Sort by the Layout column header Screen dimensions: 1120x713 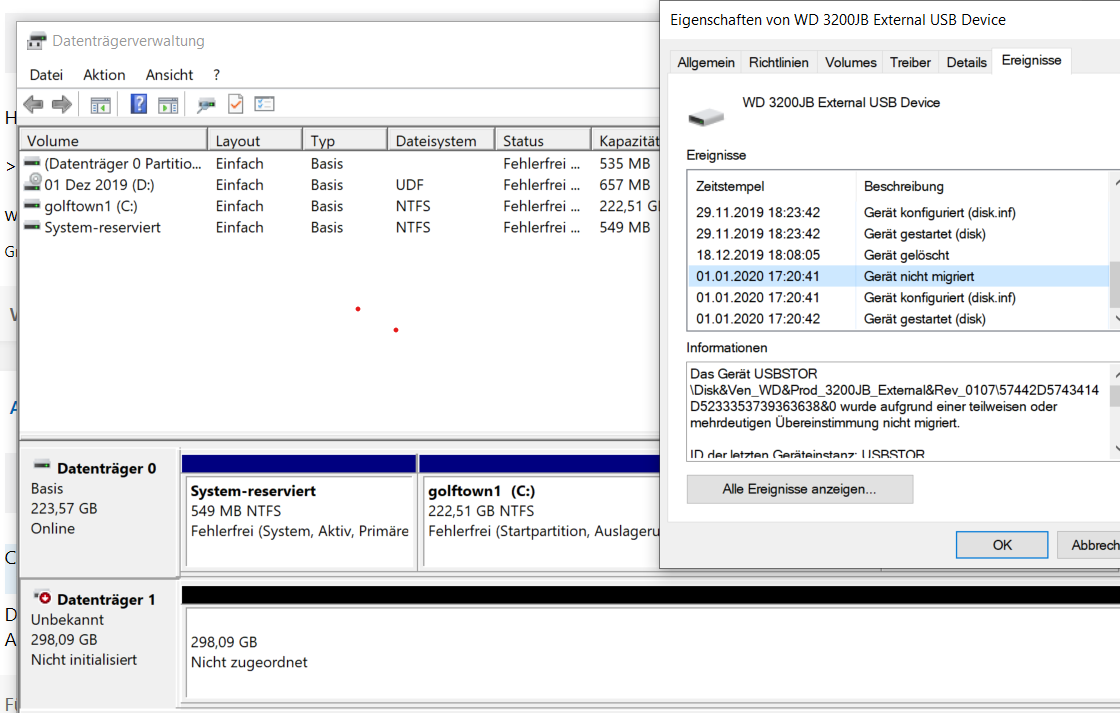[255, 141]
